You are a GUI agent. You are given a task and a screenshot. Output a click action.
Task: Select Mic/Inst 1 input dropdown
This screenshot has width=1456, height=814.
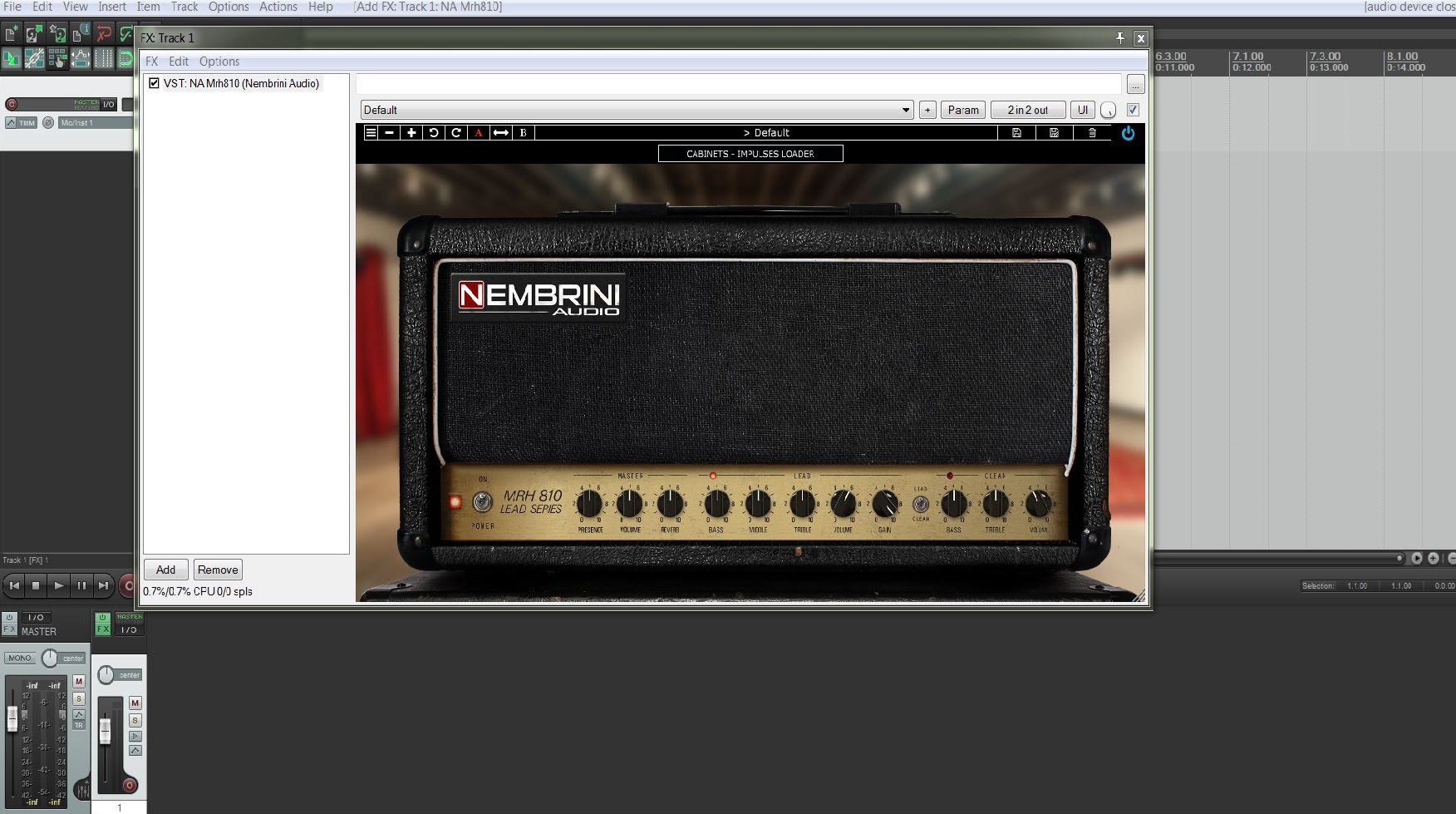(x=95, y=123)
